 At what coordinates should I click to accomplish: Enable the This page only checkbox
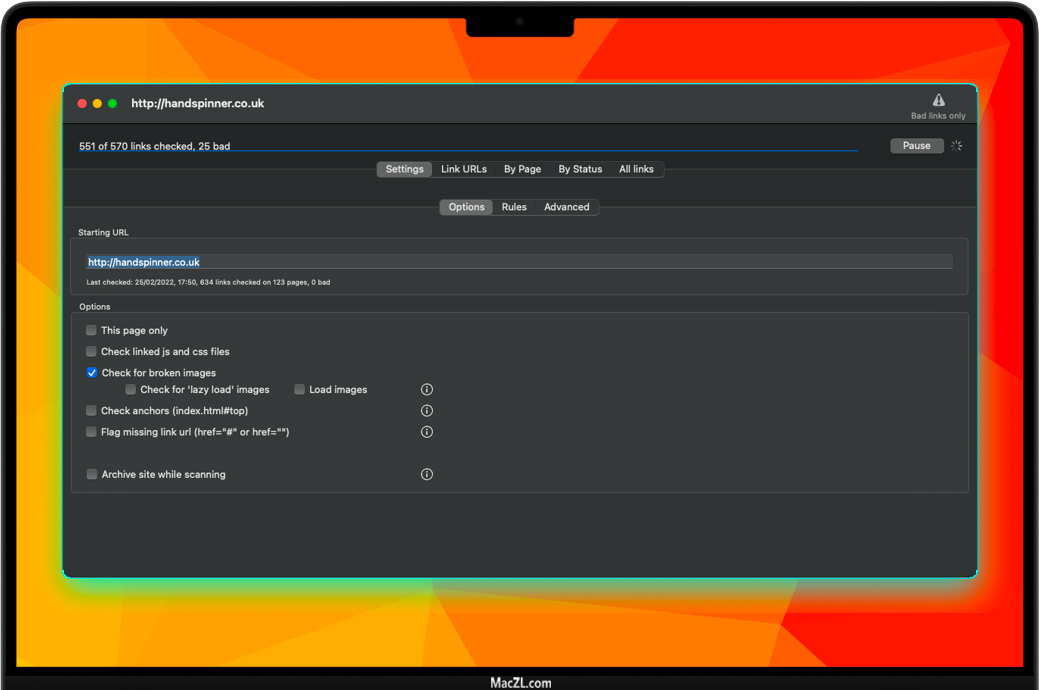tap(91, 330)
